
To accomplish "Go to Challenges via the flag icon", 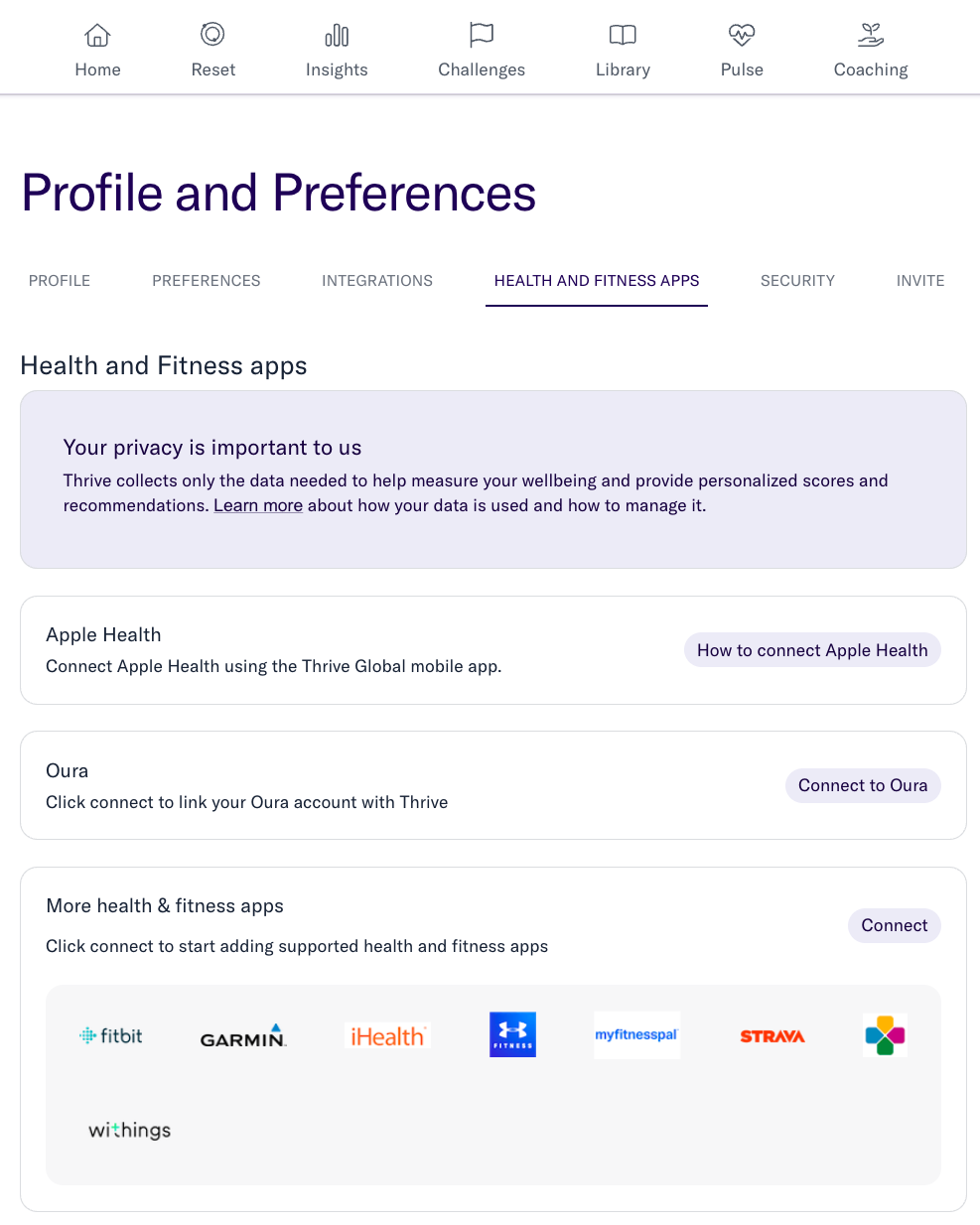I will tap(481, 47).
